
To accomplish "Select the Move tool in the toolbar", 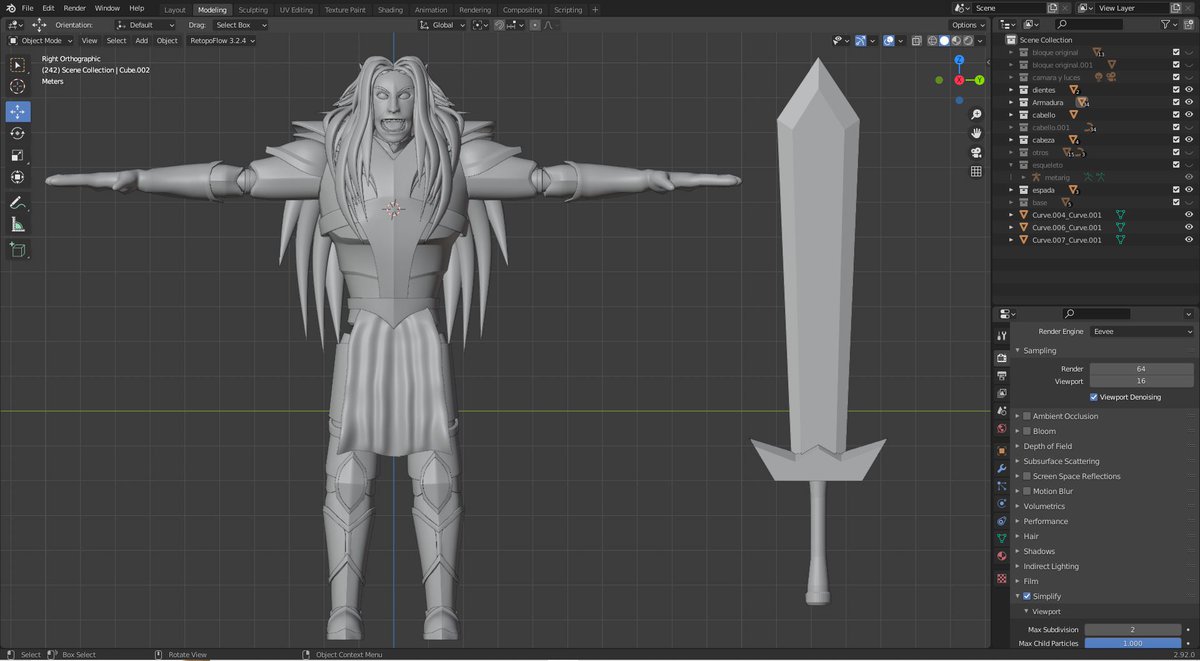I will point(18,110).
